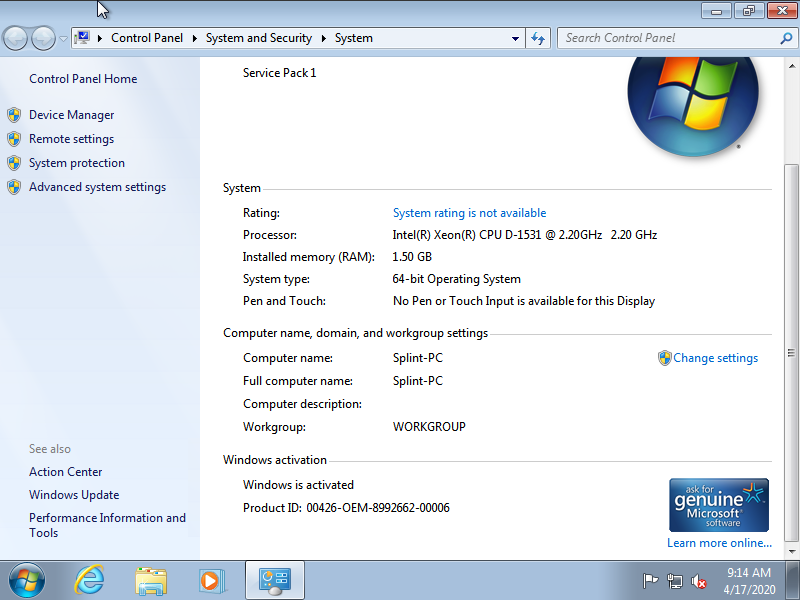Click the shield icon beside Remote settings

coord(14,139)
